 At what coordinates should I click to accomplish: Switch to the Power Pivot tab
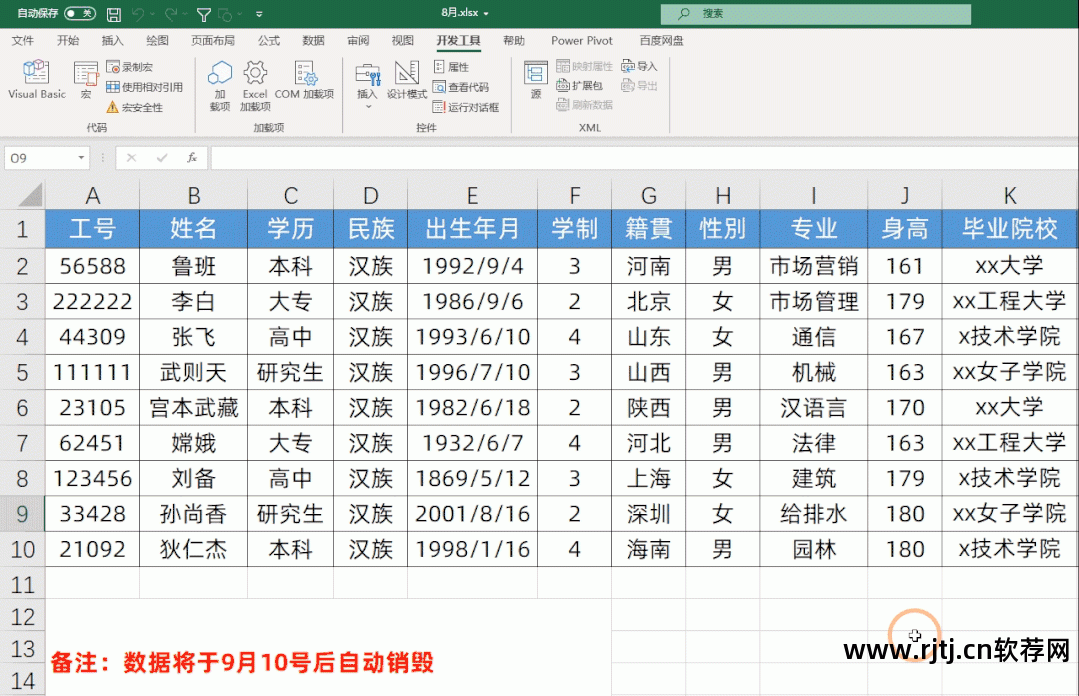581,40
